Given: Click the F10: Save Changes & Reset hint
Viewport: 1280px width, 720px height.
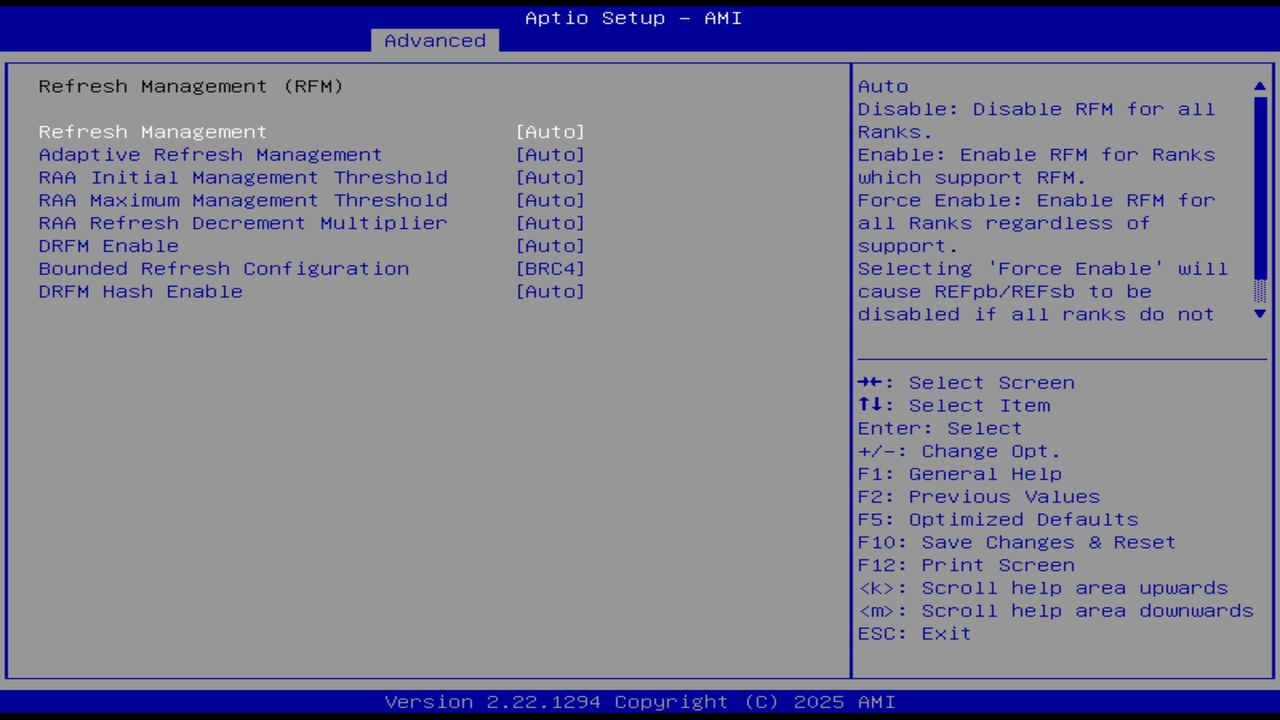Looking at the screenshot, I should coord(1016,542).
